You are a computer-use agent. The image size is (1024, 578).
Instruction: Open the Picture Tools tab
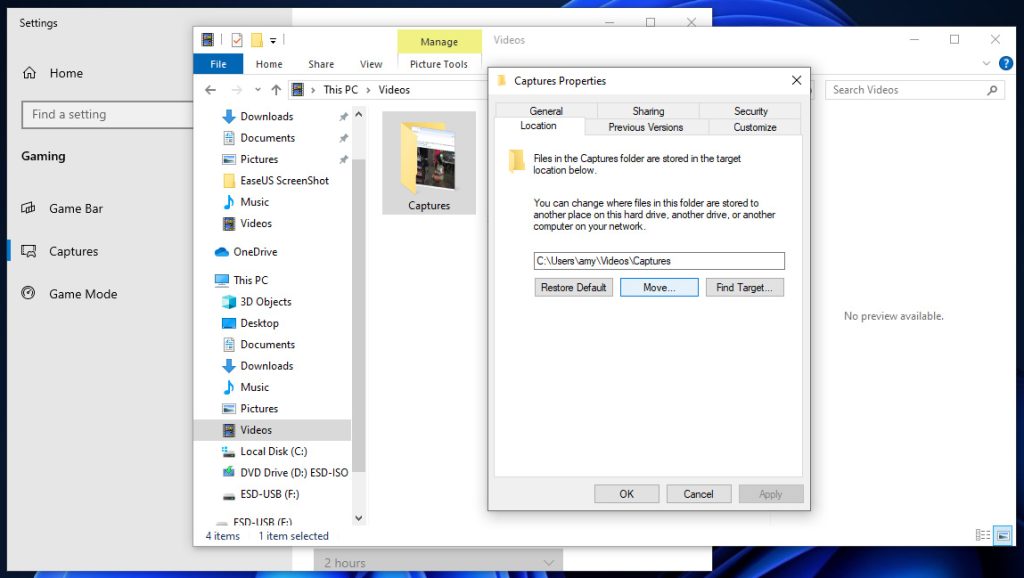tap(439, 64)
